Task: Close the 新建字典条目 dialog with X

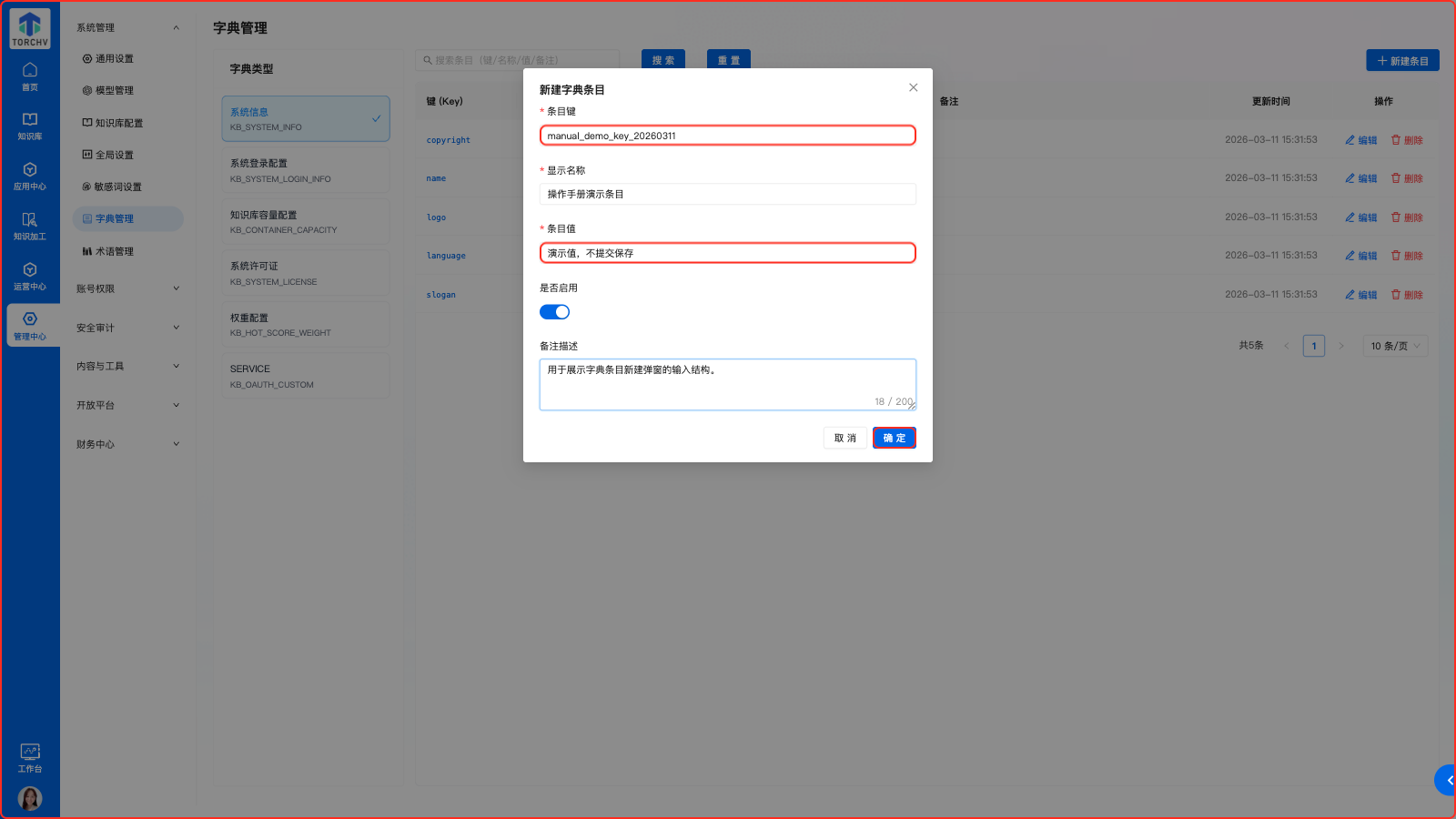Action: pyautogui.click(x=913, y=87)
